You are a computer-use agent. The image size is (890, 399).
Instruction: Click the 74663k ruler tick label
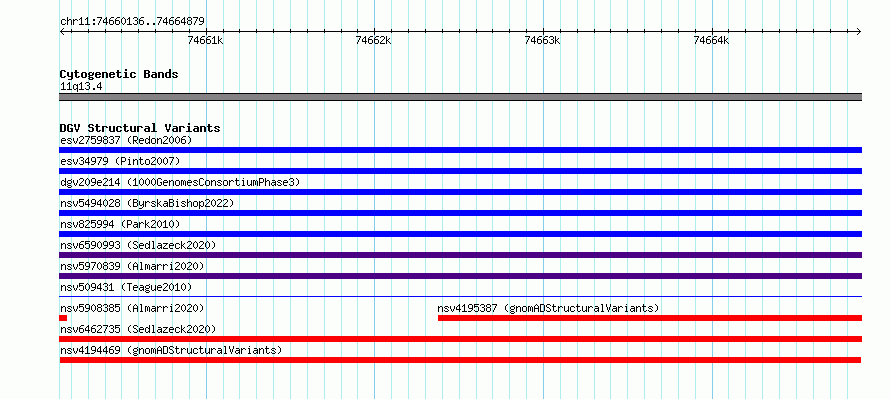542,40
